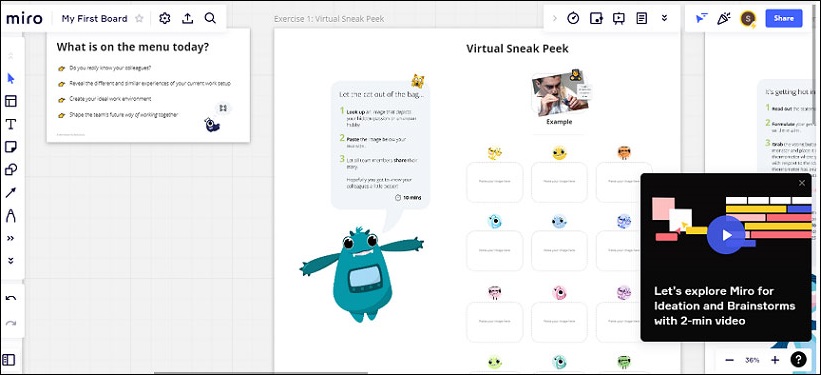Select the Text tool
The width and height of the screenshot is (821, 375).
[x=11, y=124]
